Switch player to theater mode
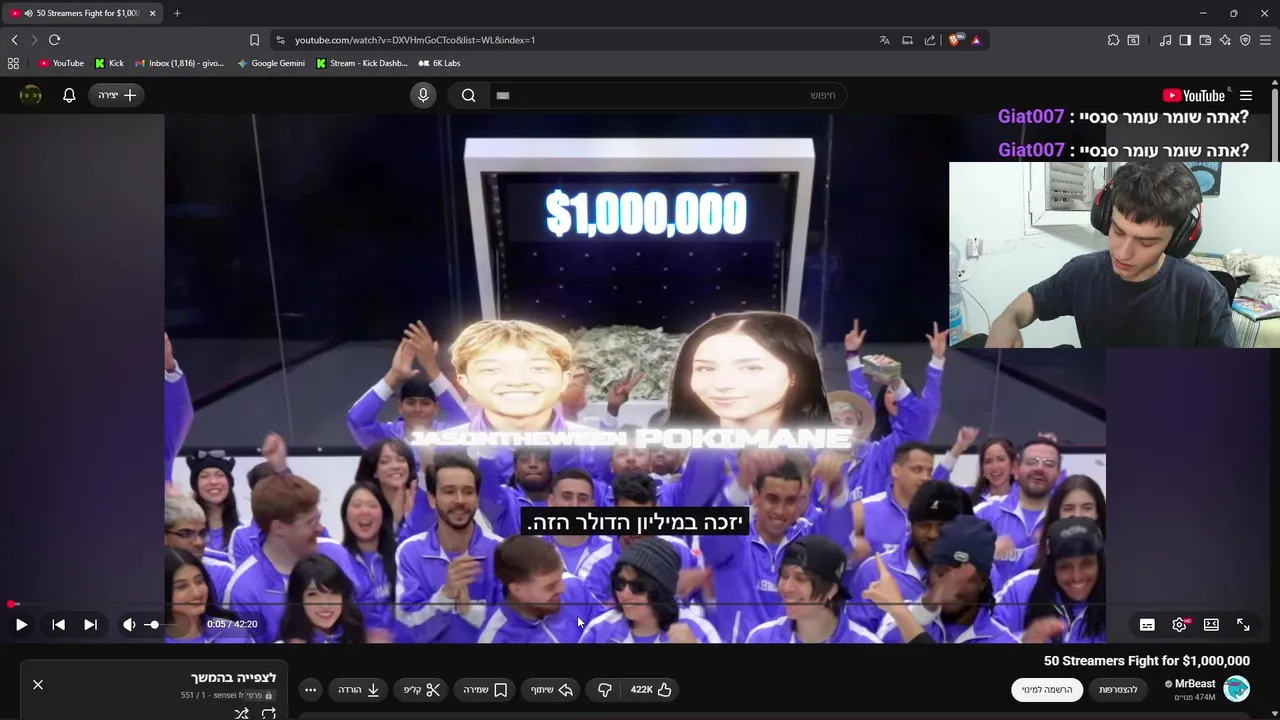 pos(1211,624)
